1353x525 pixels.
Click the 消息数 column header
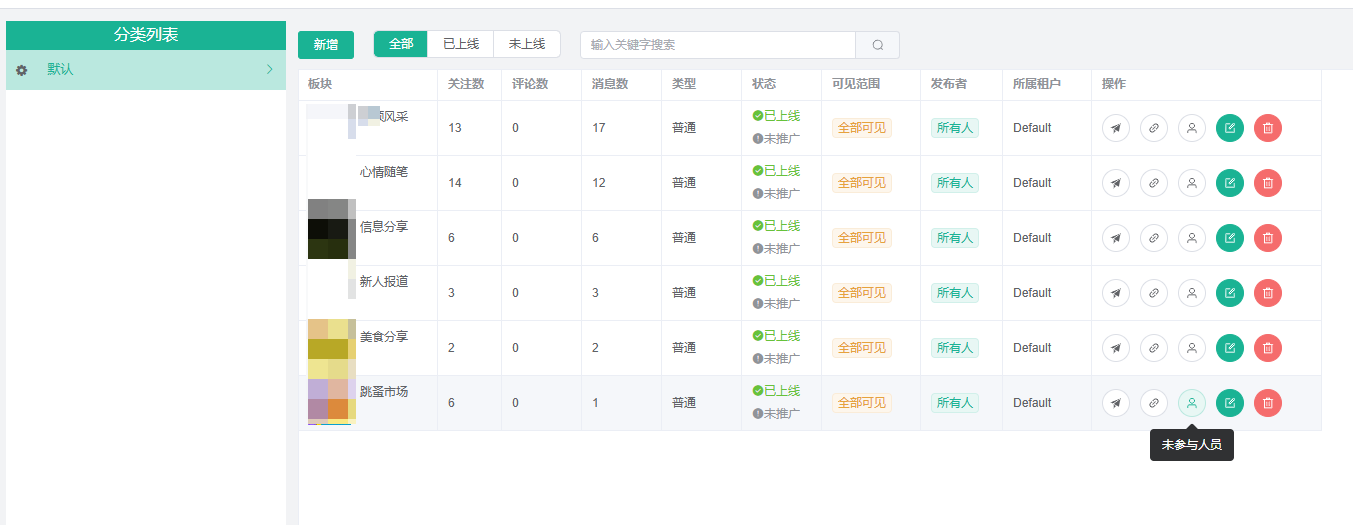pos(610,84)
